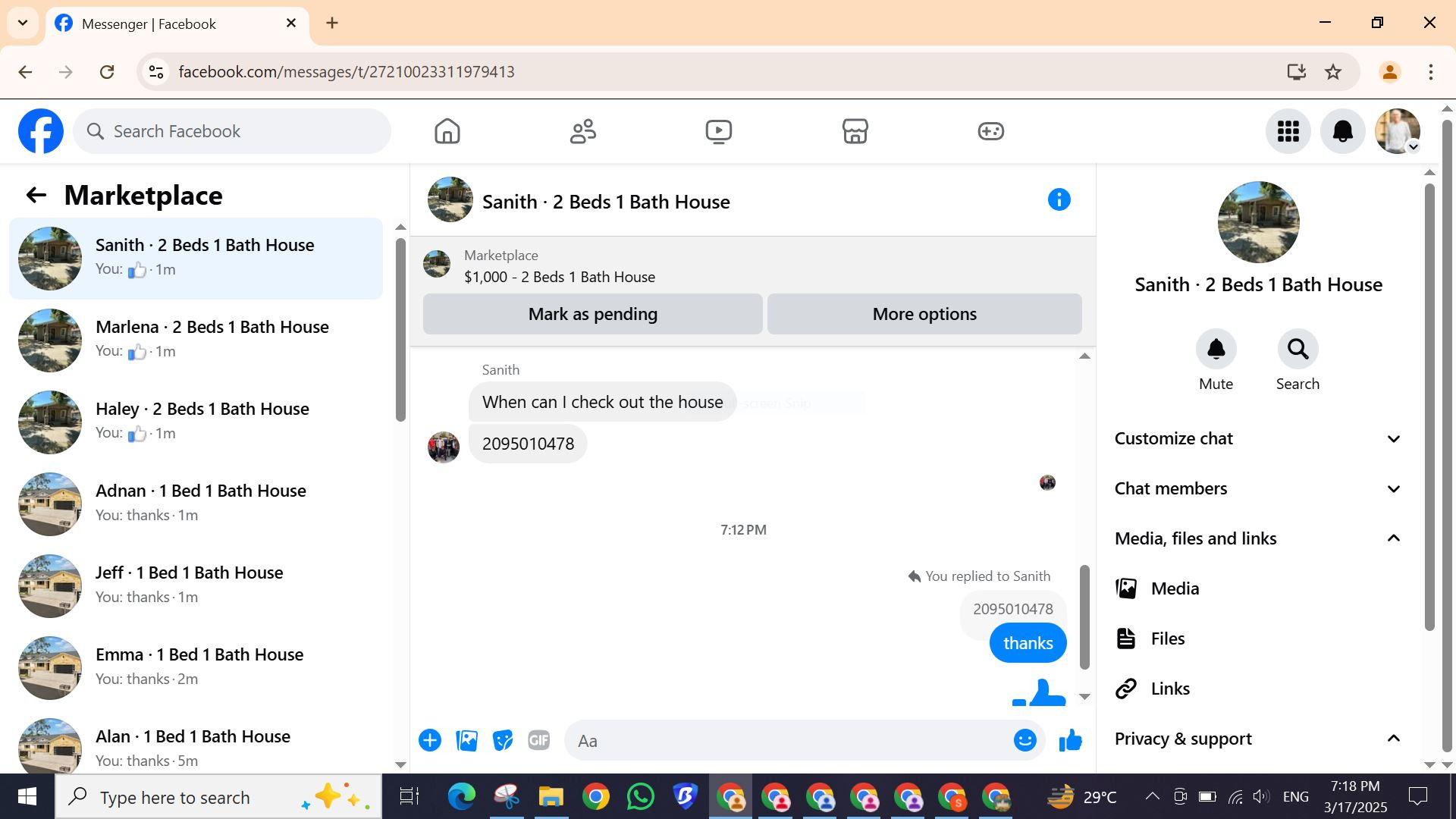This screenshot has height=819, width=1456.
Task: Click the browser address bar URL
Action: (347, 72)
